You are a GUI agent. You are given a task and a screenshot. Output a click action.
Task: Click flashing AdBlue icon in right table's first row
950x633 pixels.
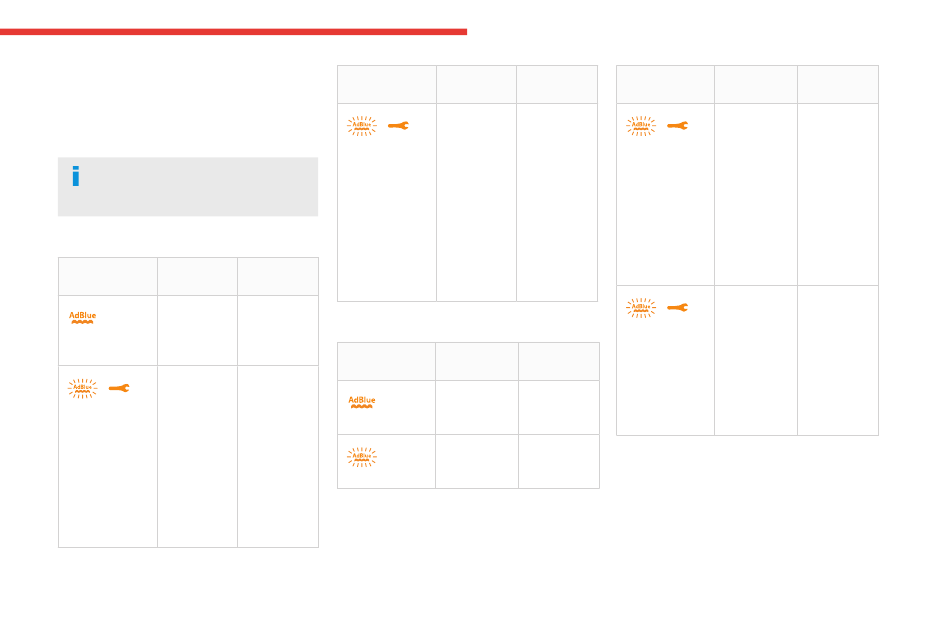pyautogui.click(x=641, y=126)
